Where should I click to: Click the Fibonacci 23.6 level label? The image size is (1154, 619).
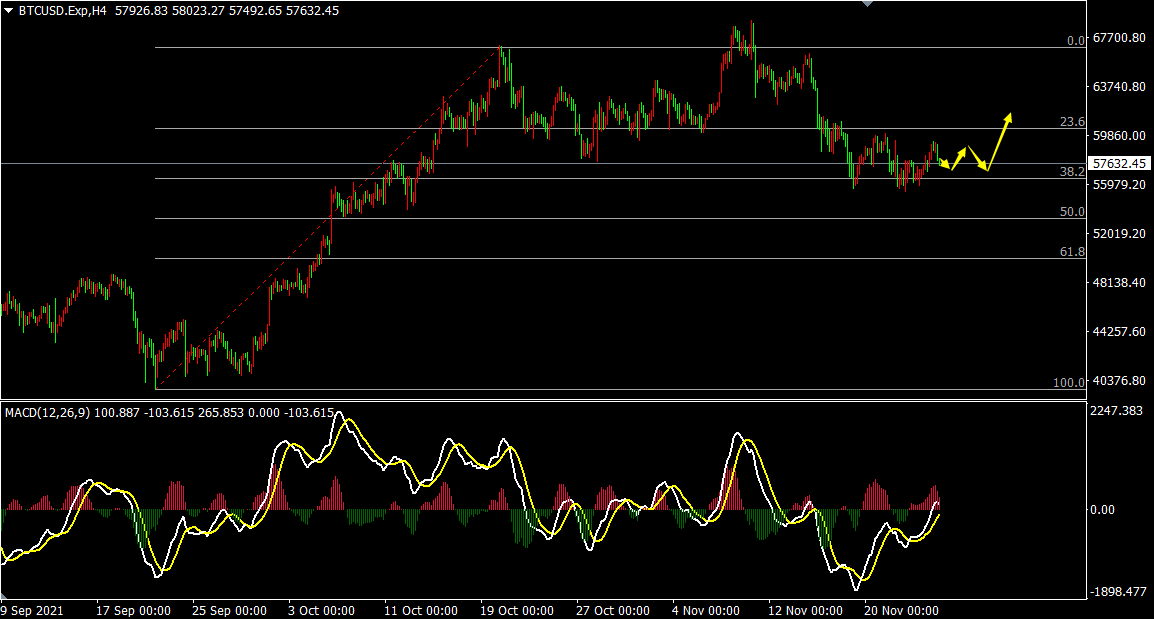[x=1072, y=122]
